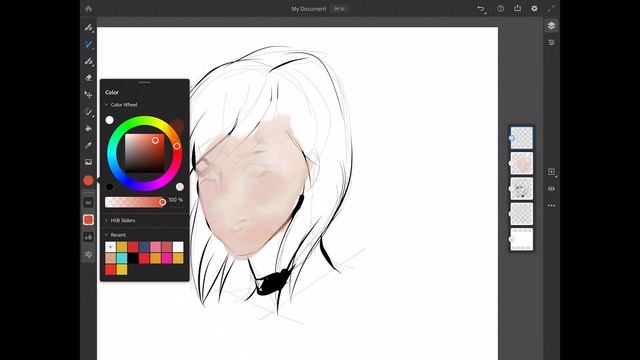Select the Eraser tool
This screenshot has height=360, width=640.
[x=89, y=78]
